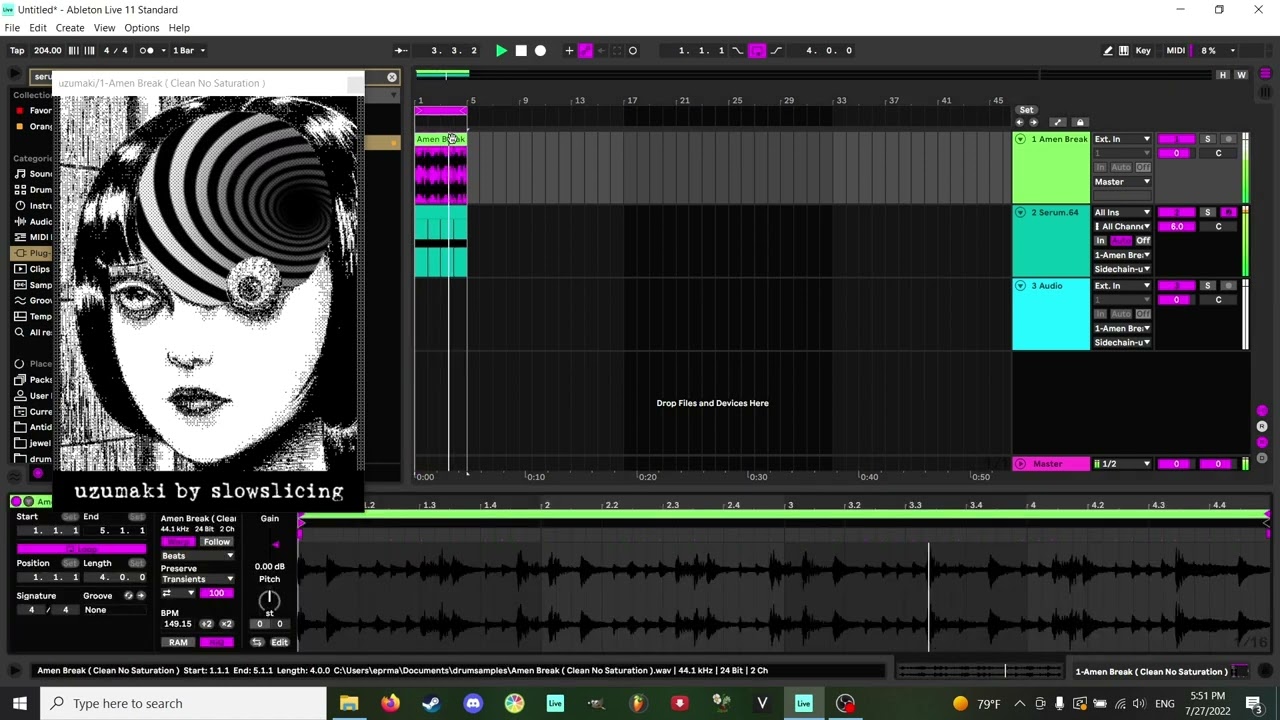
Task: Click the arrangement record button
Action: 540,50
